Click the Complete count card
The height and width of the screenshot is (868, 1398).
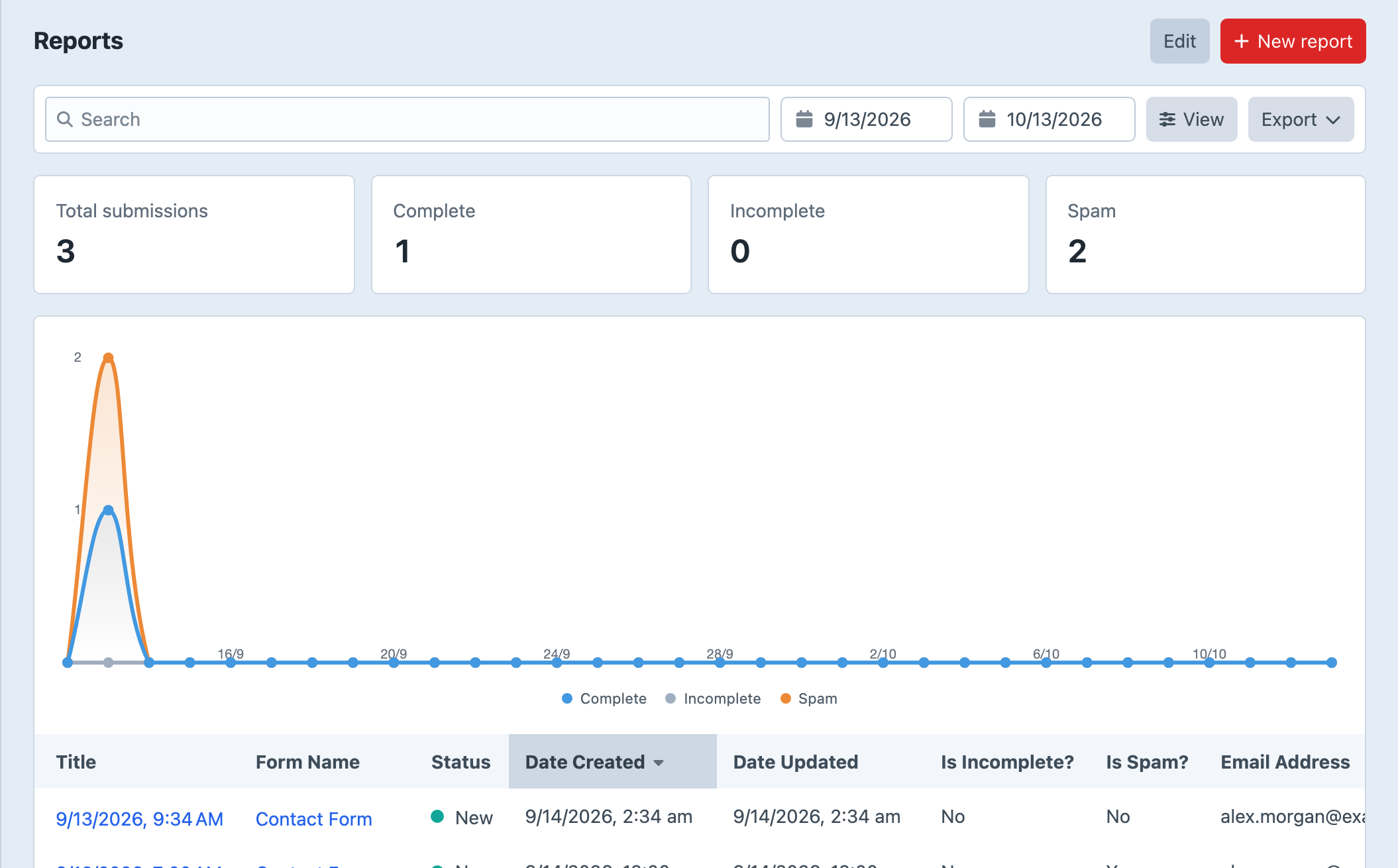pos(531,235)
